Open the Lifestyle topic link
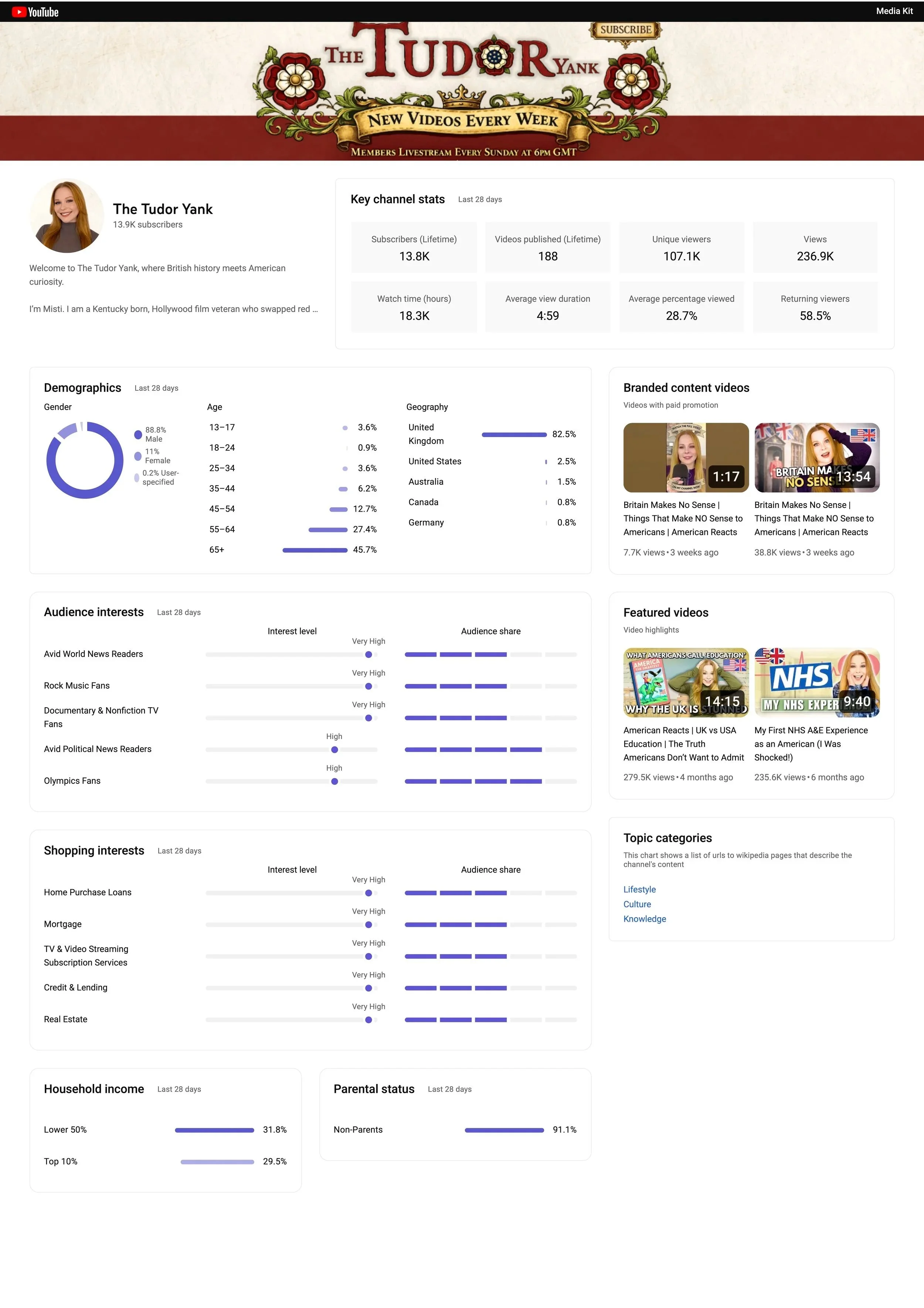Screen dimensions: 924x1308 (x=639, y=889)
